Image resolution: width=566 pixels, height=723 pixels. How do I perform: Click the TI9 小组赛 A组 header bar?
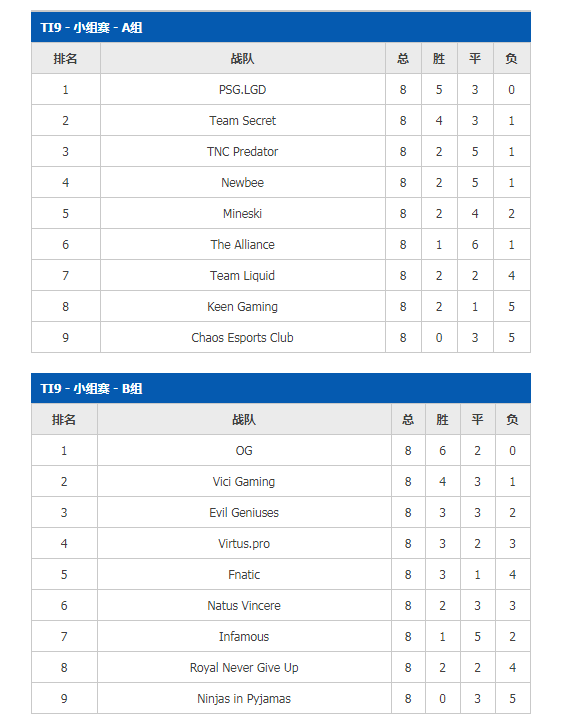pos(281,27)
